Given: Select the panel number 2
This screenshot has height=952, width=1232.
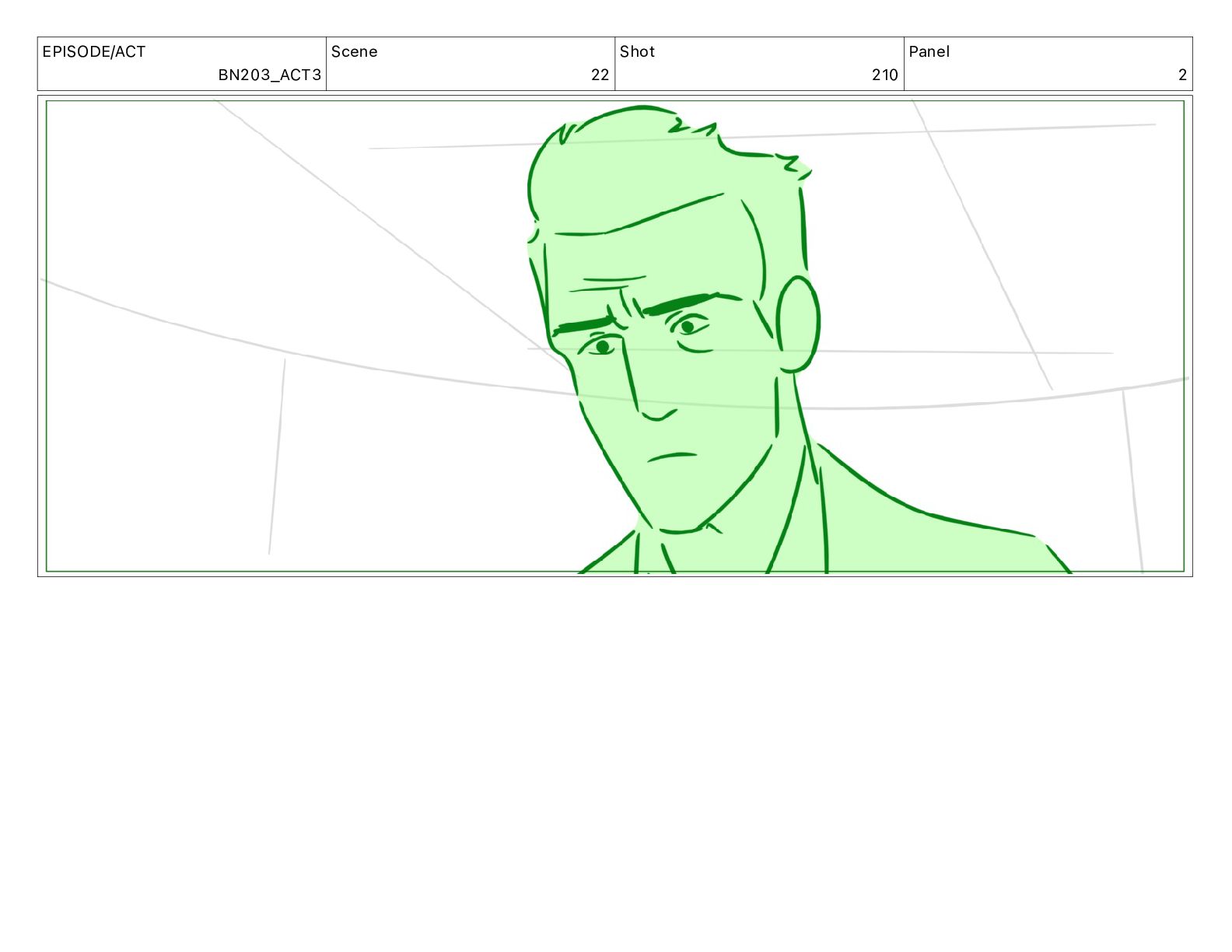Looking at the screenshot, I should [x=1182, y=75].
